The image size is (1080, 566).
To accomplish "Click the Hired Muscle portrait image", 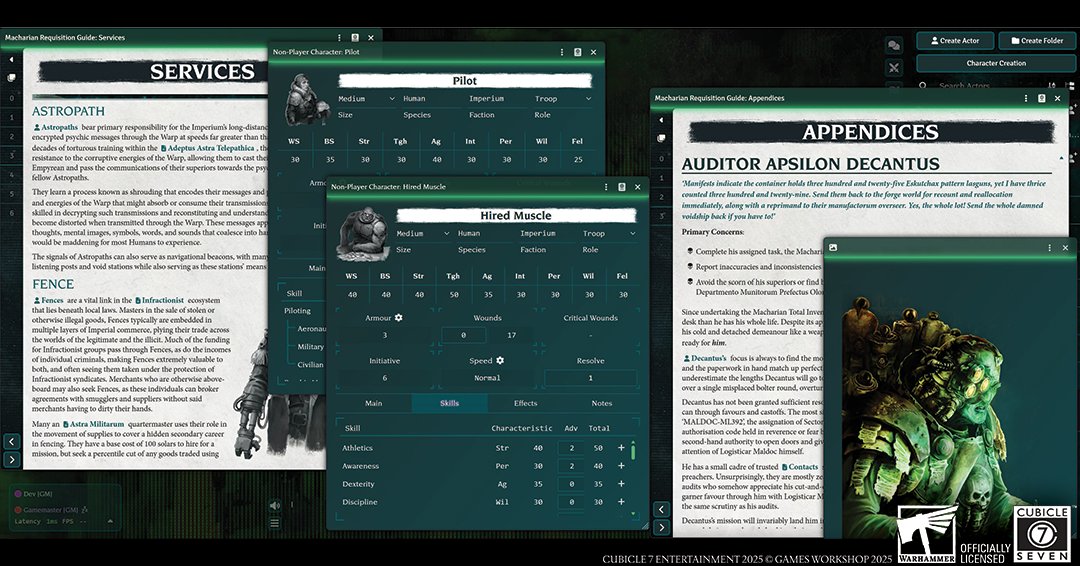I will pos(362,235).
